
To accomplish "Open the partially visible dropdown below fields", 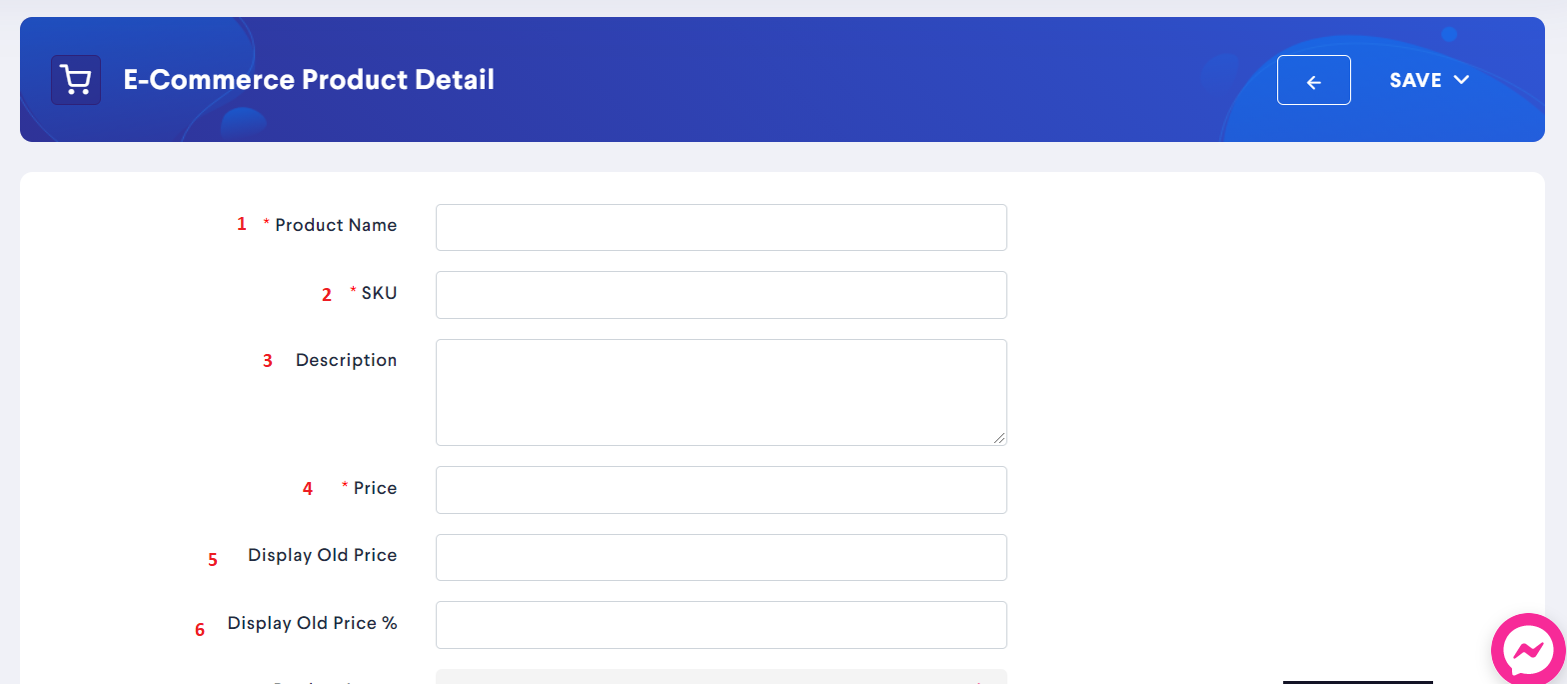I will [721, 677].
